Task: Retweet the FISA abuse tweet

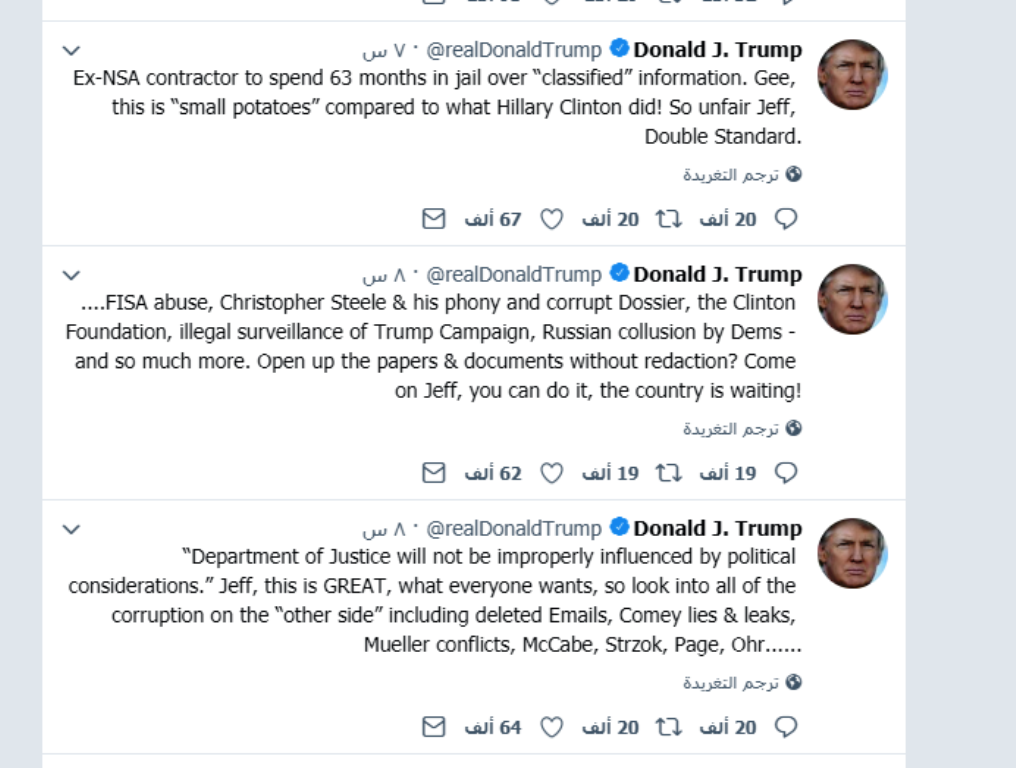Action: point(668,473)
